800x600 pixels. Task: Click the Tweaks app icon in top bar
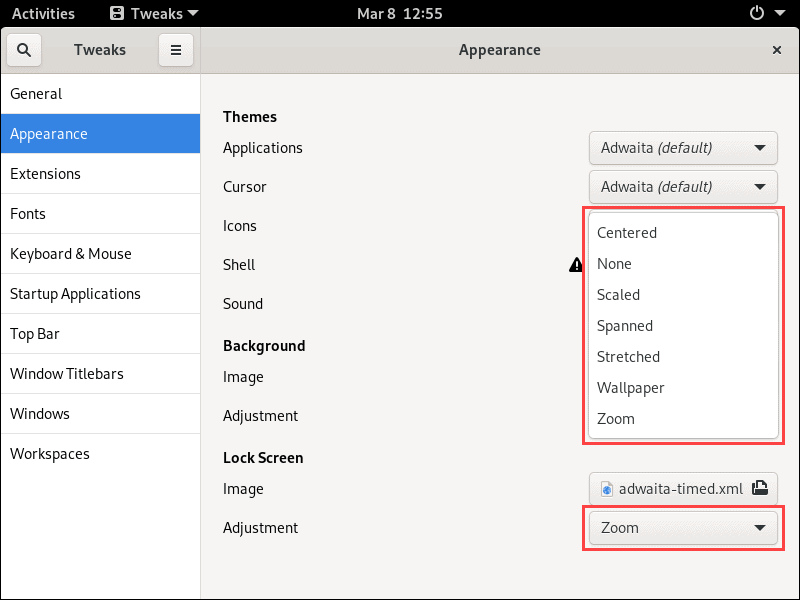pos(117,13)
